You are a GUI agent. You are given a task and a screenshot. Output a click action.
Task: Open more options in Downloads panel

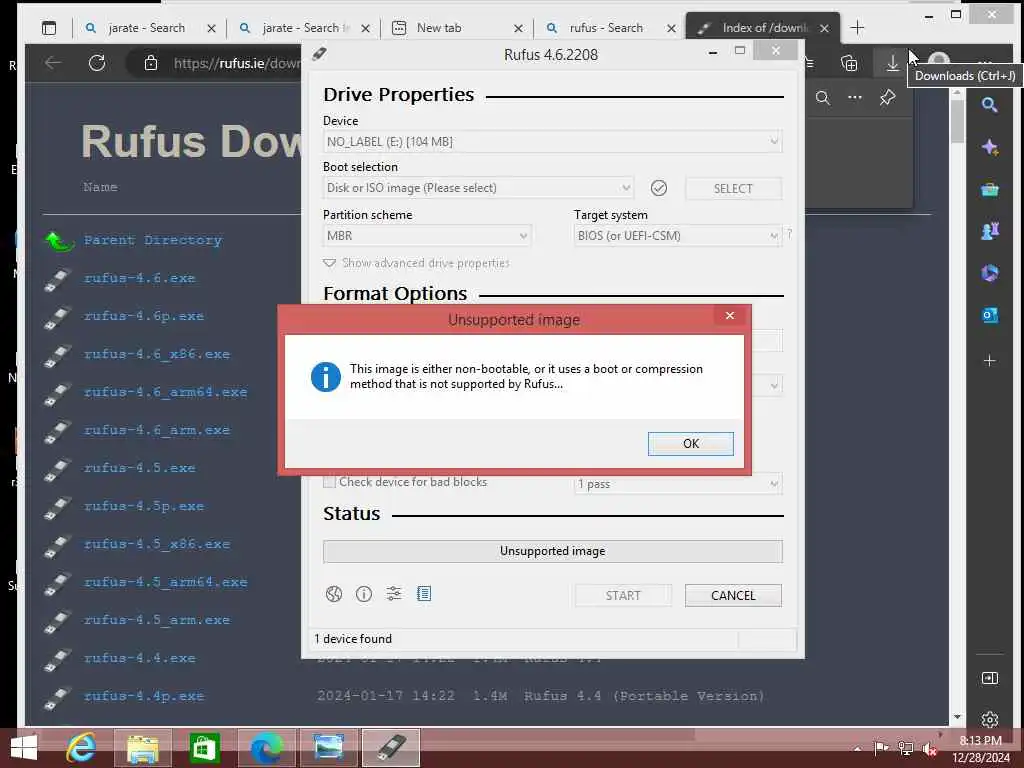point(855,98)
